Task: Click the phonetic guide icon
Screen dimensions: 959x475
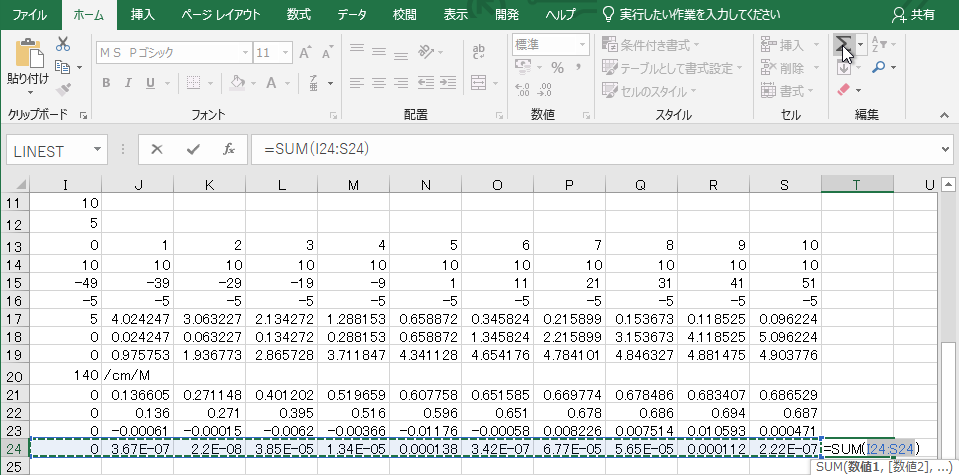Action: (313, 83)
